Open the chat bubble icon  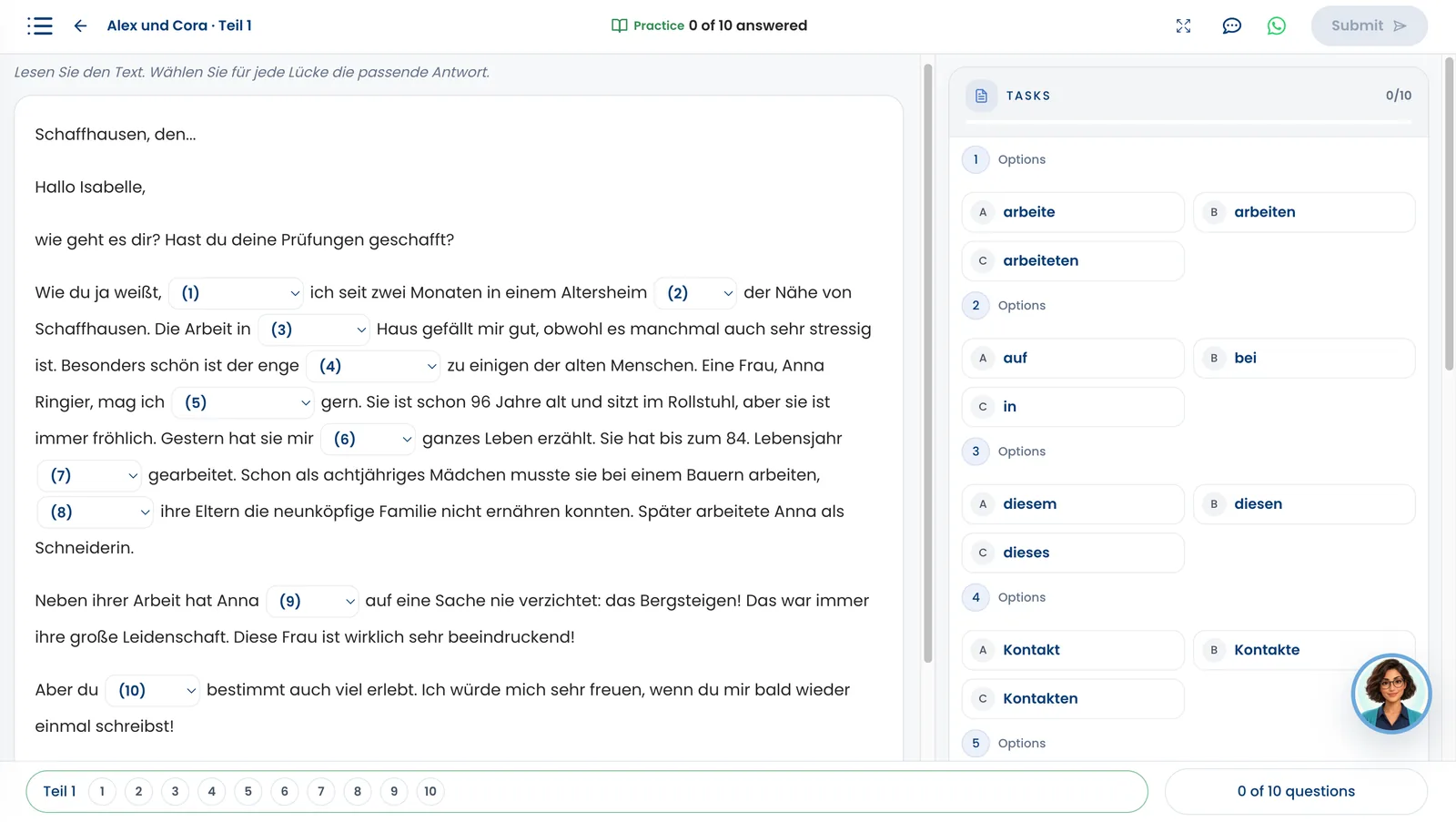(x=1231, y=25)
